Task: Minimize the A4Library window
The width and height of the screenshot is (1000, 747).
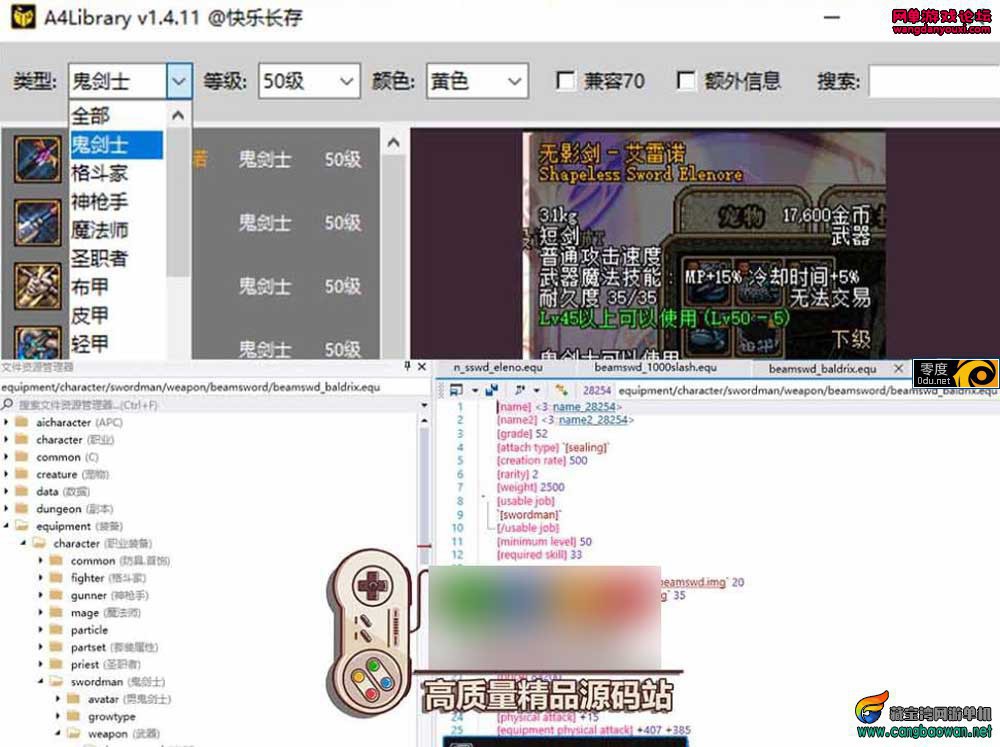Action: coord(832,18)
